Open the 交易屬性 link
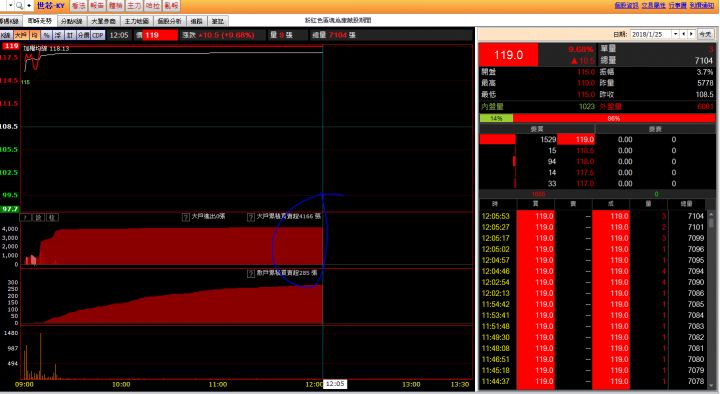720x394 pixels. [653, 6]
